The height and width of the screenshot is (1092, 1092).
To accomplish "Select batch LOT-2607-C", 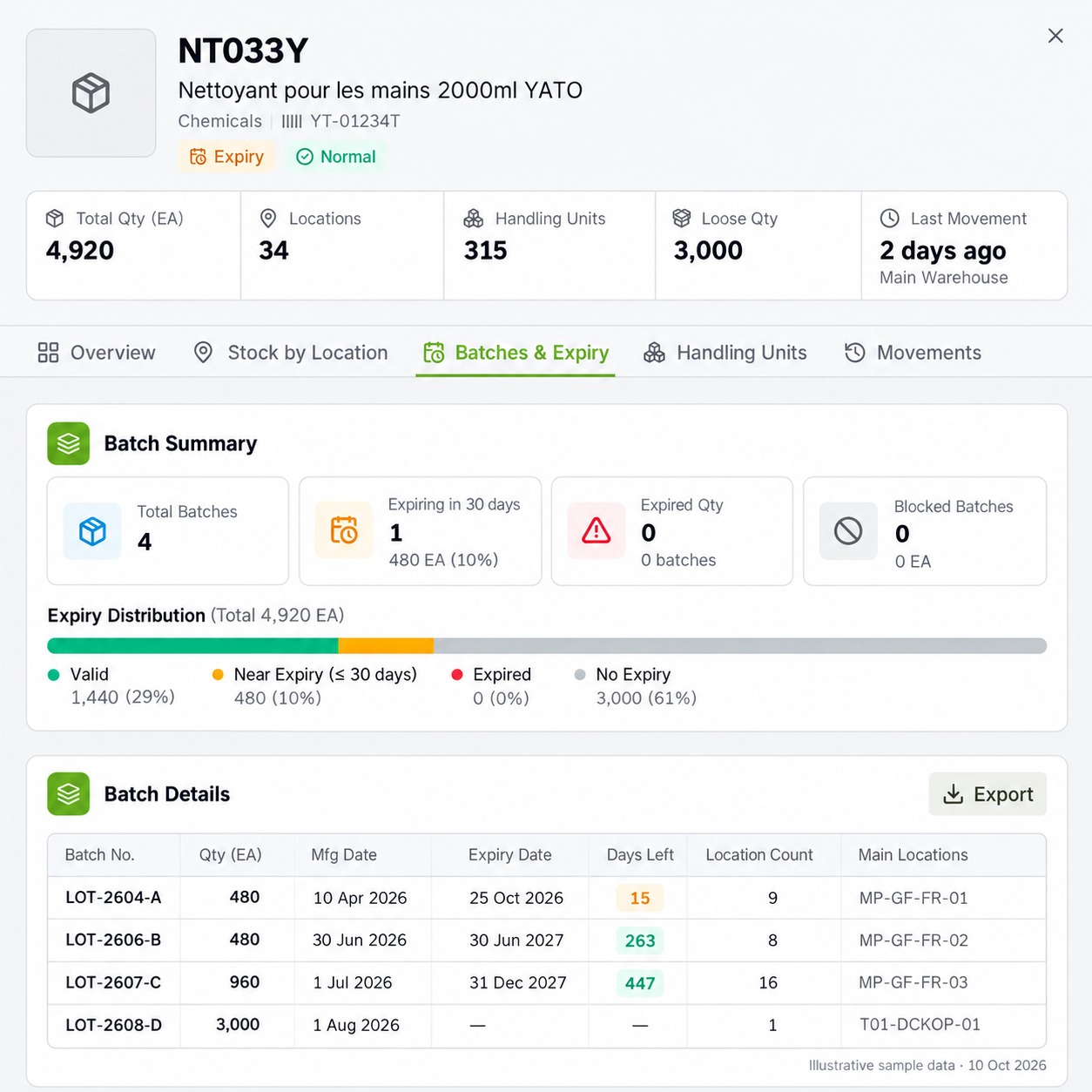I will tap(547, 983).
